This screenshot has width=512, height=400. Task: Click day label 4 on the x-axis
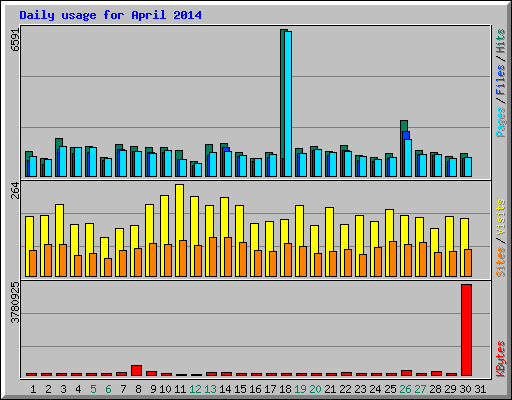(78, 389)
